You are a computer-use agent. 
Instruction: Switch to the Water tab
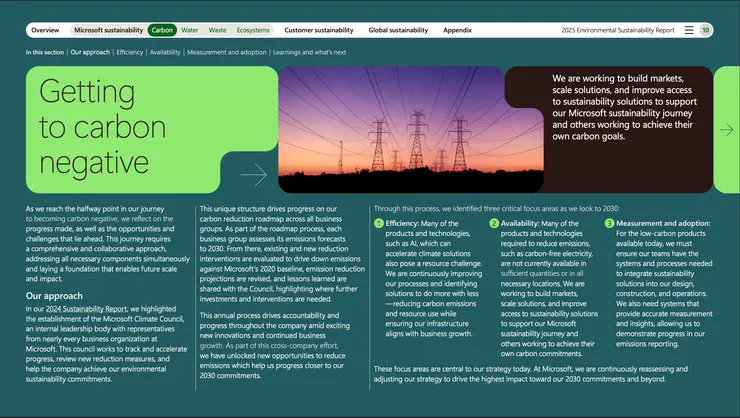190,30
